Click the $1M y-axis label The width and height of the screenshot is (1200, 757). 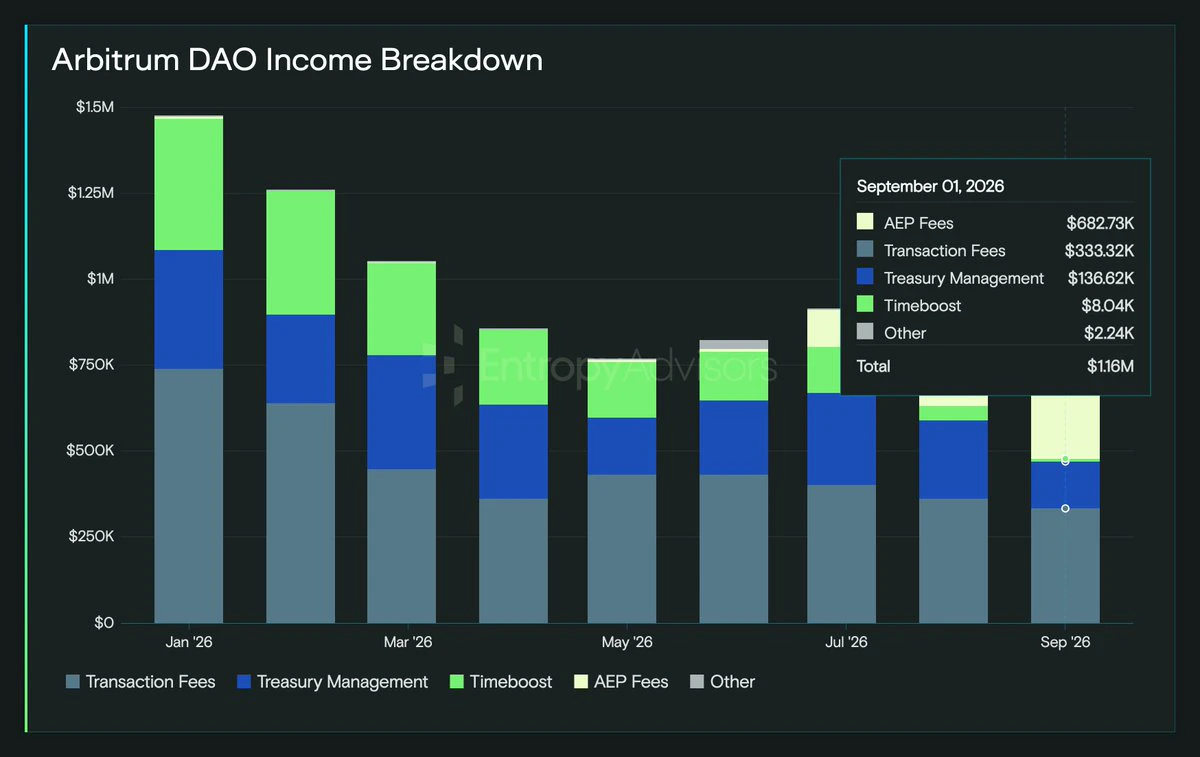coord(100,278)
